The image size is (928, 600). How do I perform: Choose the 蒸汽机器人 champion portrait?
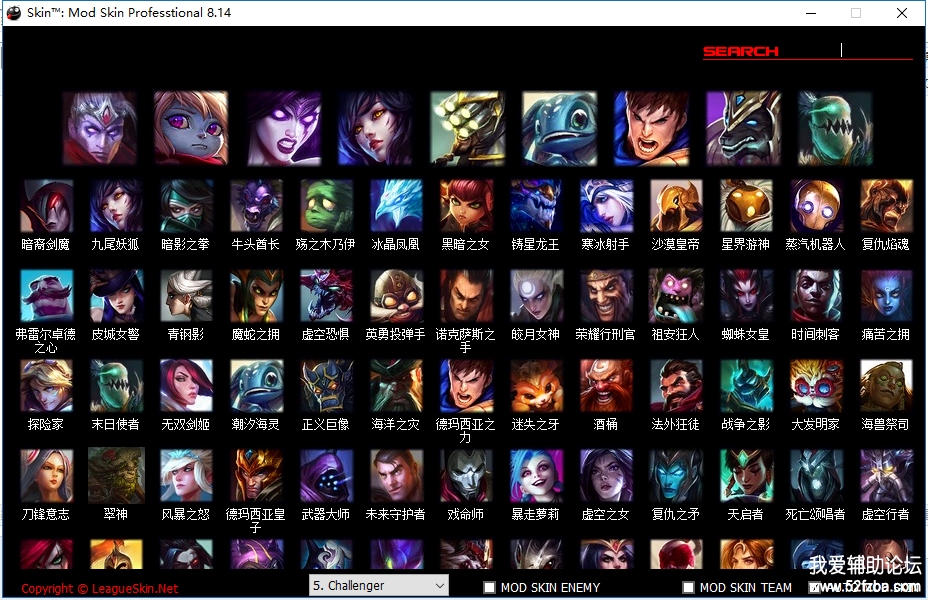point(816,206)
